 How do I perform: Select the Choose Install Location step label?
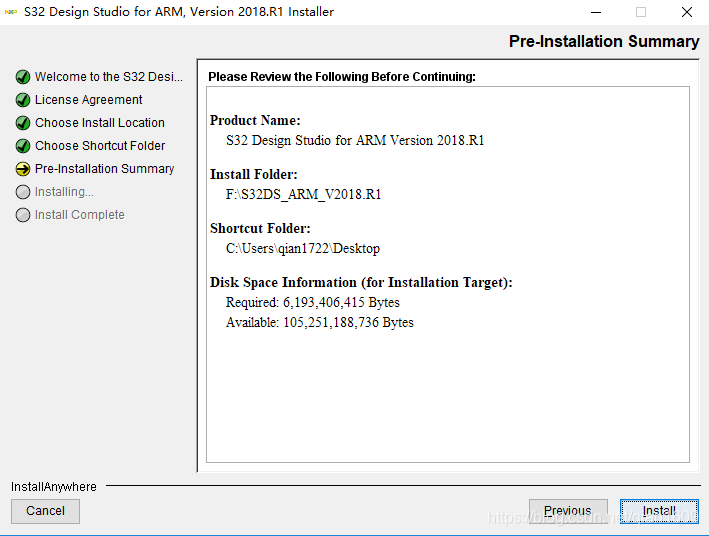(x=99, y=123)
